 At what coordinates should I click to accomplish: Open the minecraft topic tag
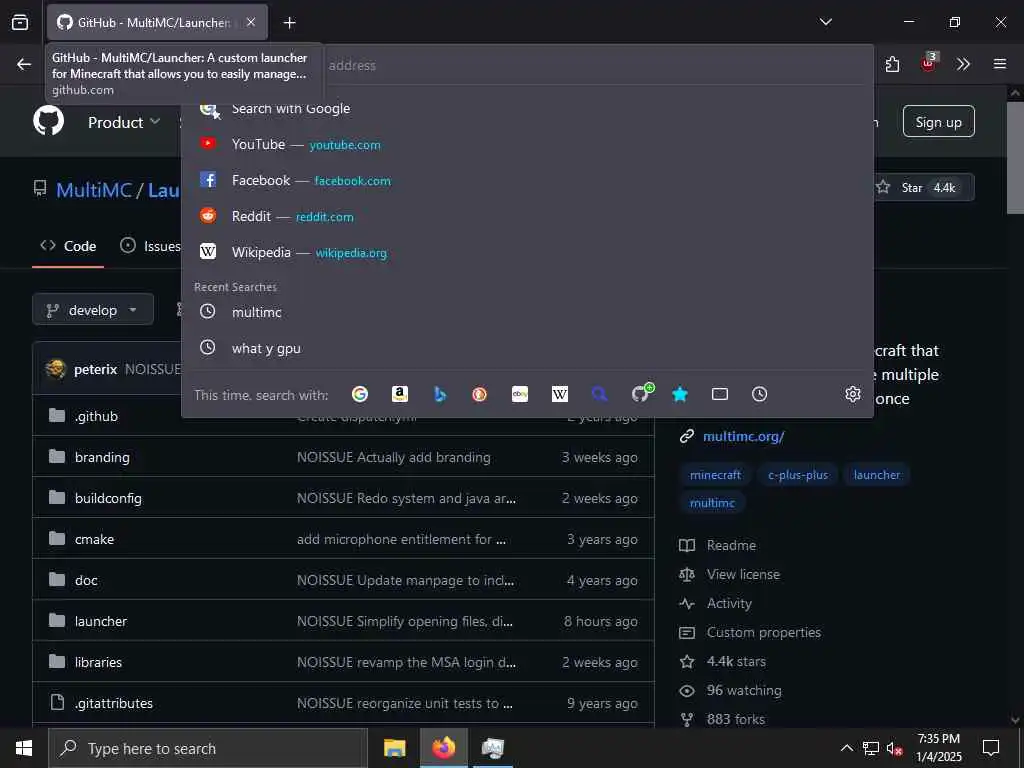715,475
